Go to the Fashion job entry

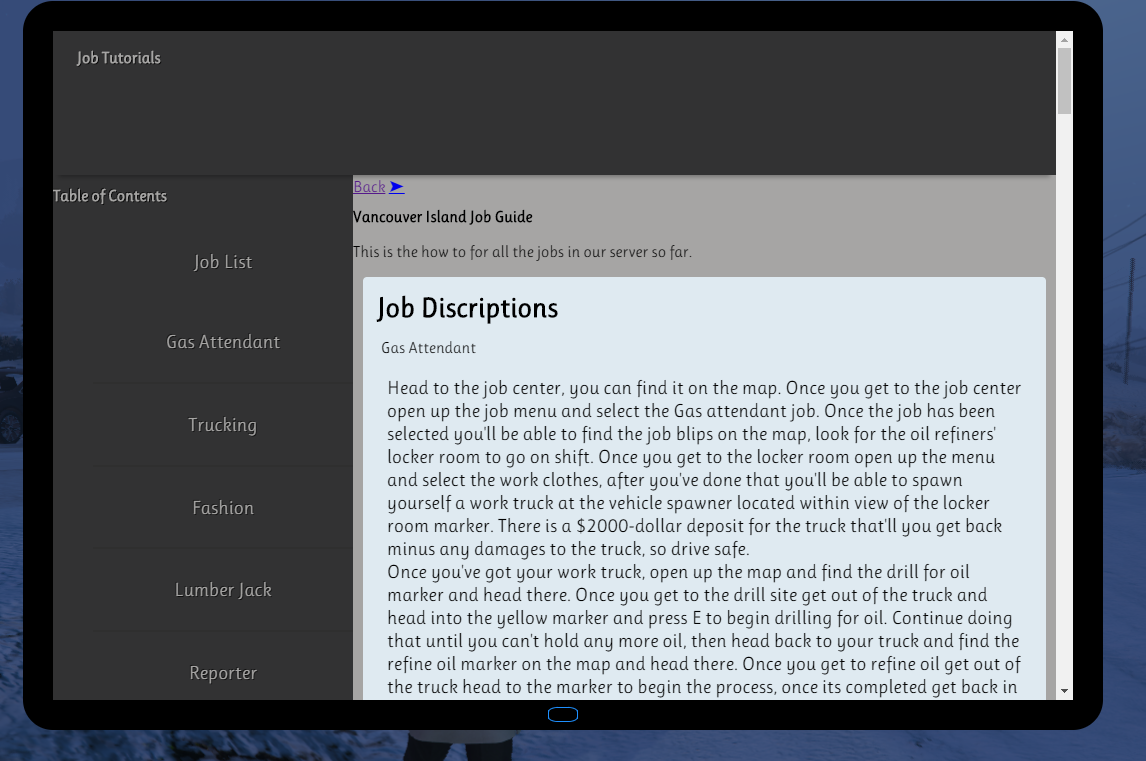[x=223, y=507]
